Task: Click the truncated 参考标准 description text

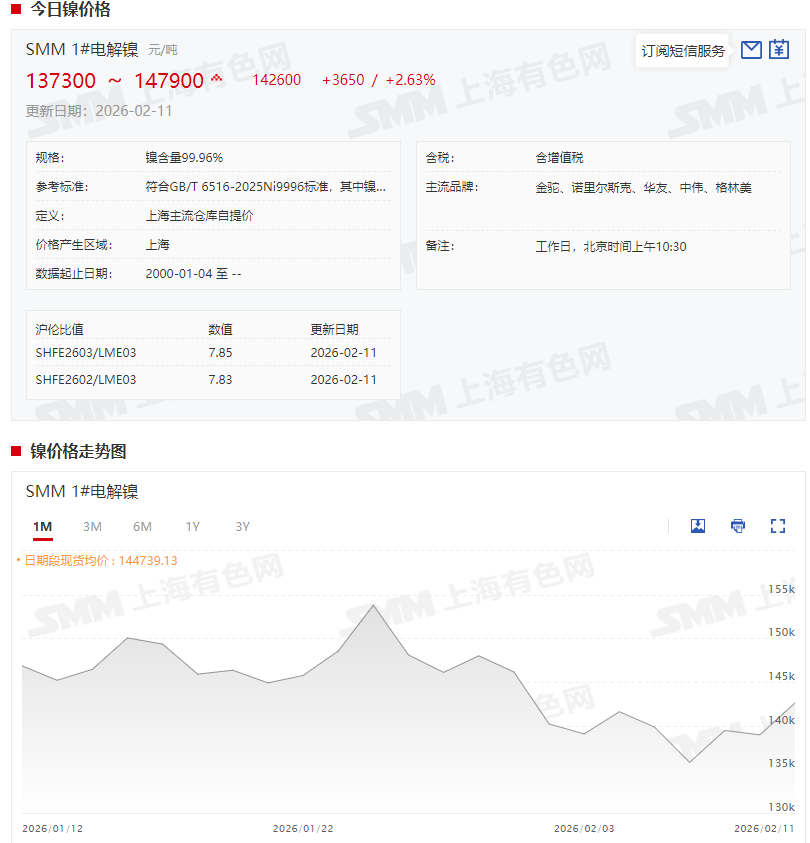Action: click(265, 187)
